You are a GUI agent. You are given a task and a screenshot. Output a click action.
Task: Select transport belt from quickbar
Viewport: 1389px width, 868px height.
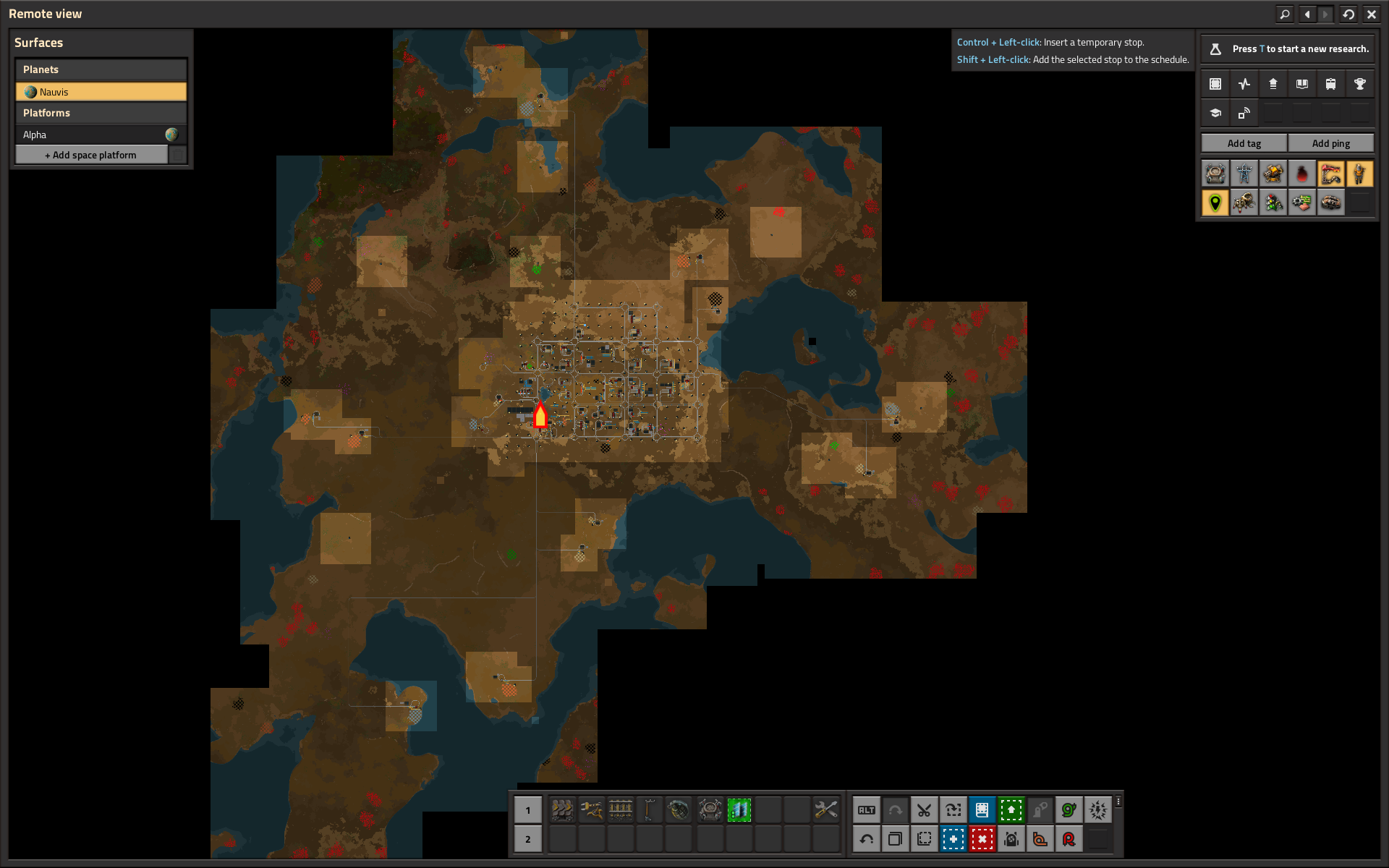(x=562, y=810)
